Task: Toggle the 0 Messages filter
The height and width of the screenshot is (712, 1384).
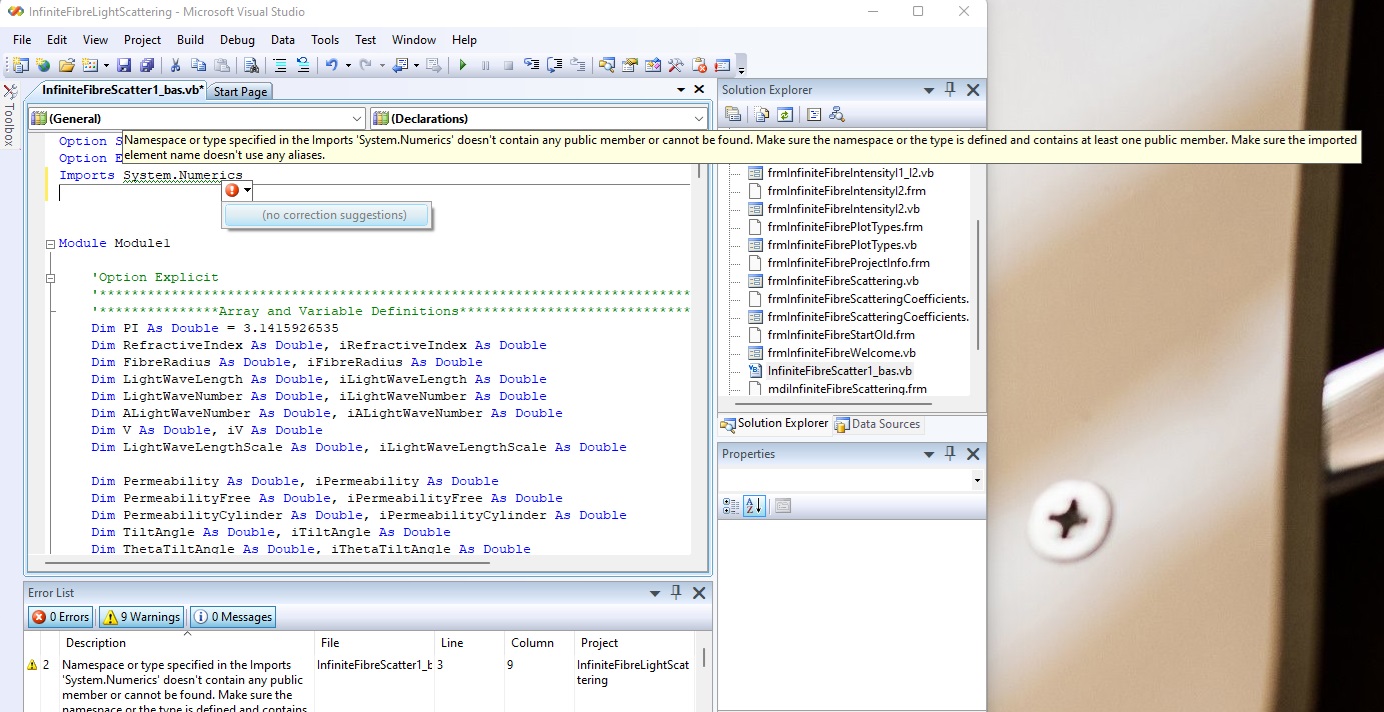Action: pyautogui.click(x=232, y=617)
